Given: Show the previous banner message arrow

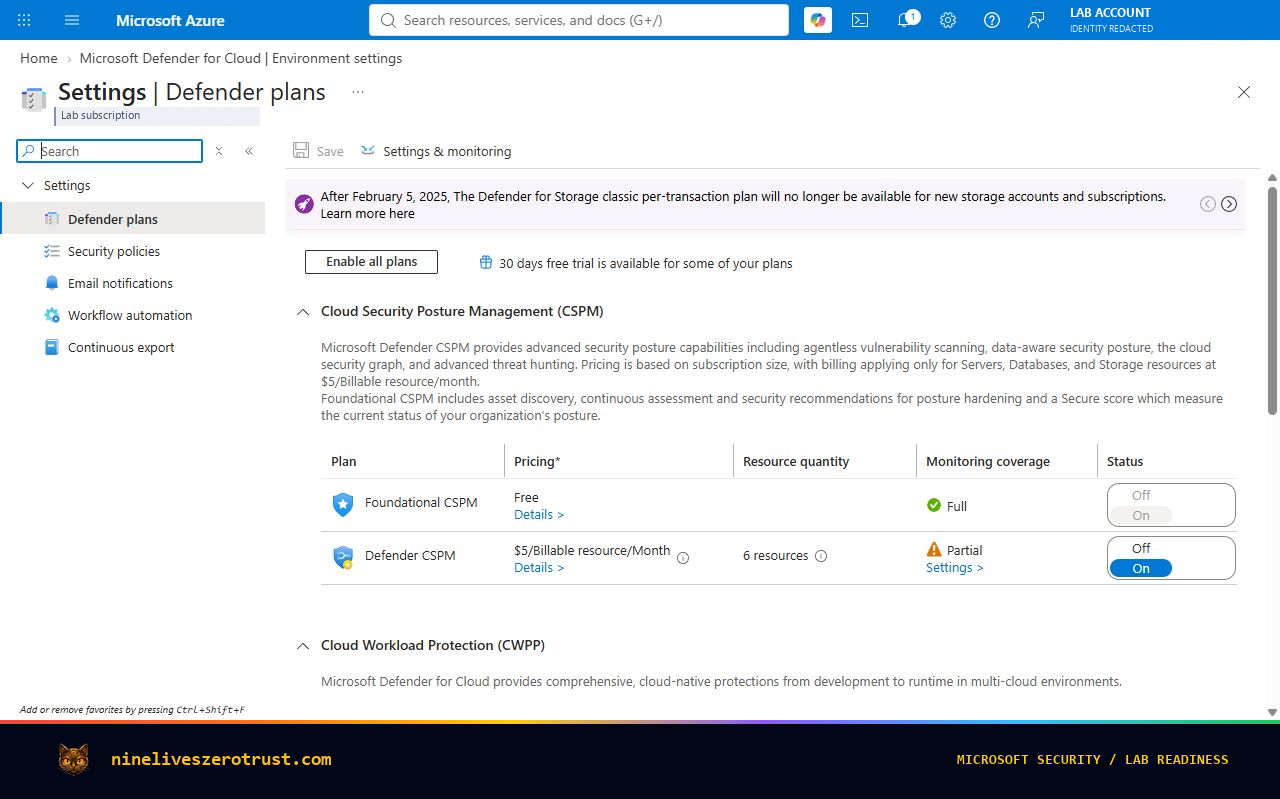Looking at the screenshot, I should point(1208,204).
